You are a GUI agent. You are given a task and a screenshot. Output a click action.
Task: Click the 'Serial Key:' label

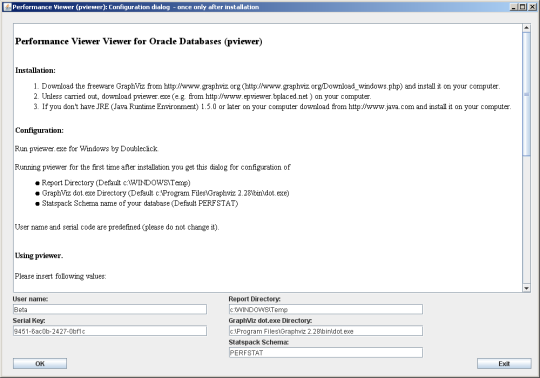tap(29, 321)
